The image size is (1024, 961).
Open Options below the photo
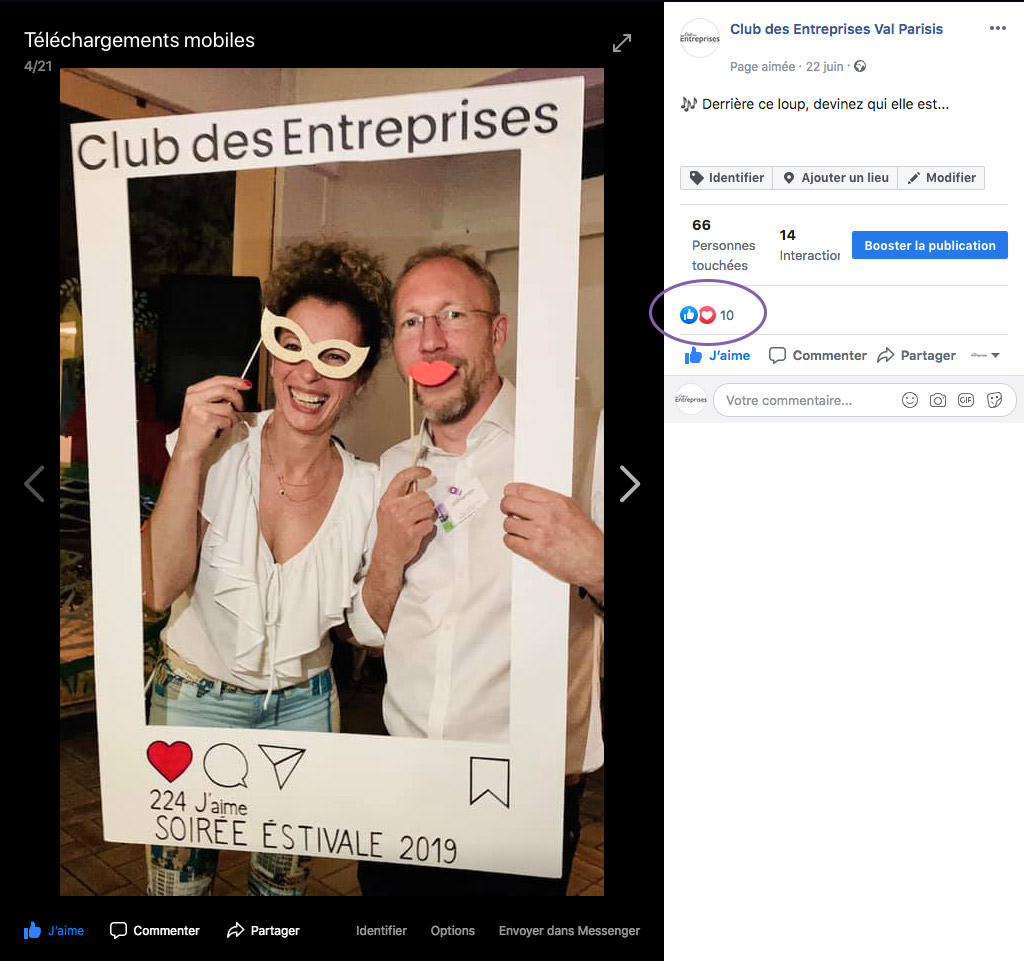point(453,930)
